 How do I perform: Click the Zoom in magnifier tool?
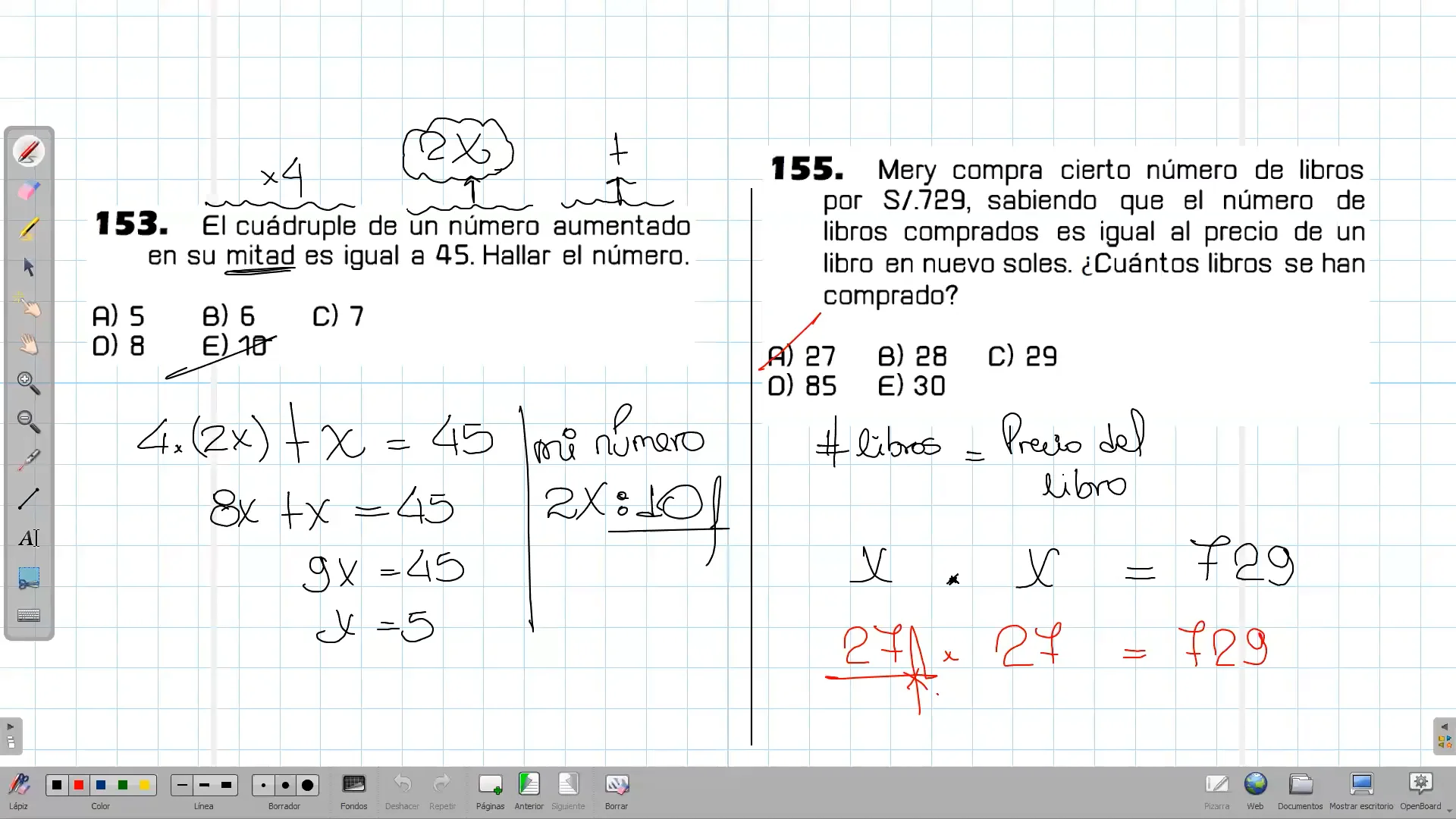point(29,383)
